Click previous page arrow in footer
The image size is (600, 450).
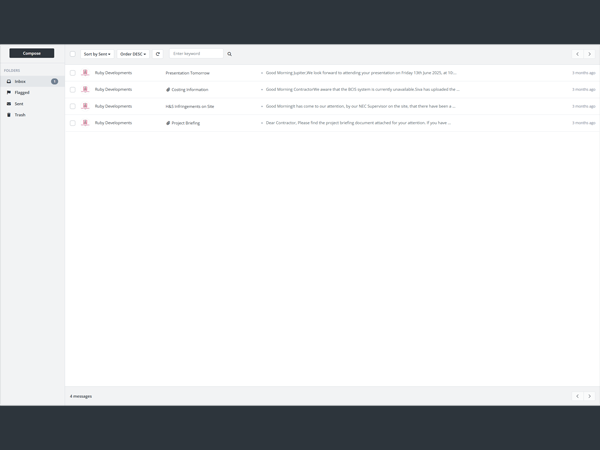click(577, 396)
